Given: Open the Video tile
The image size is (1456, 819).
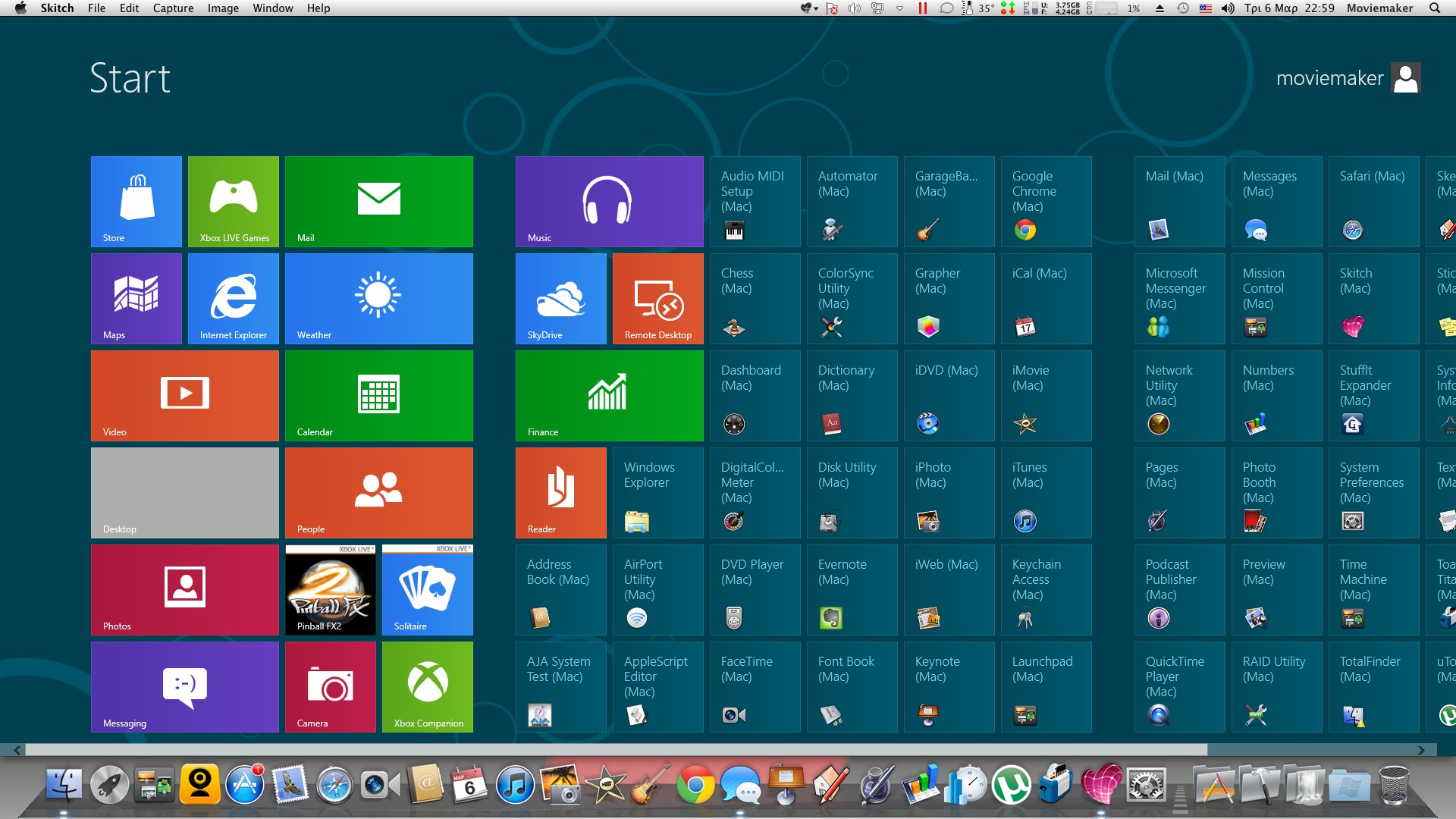Looking at the screenshot, I should 185,396.
